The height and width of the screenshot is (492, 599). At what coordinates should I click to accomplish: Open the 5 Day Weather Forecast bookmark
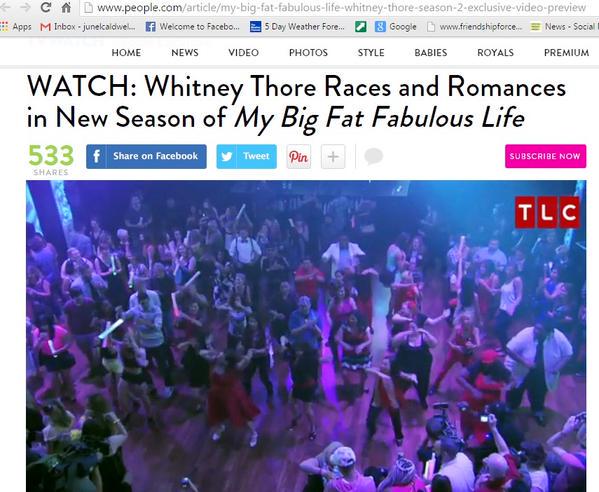[x=297, y=26]
